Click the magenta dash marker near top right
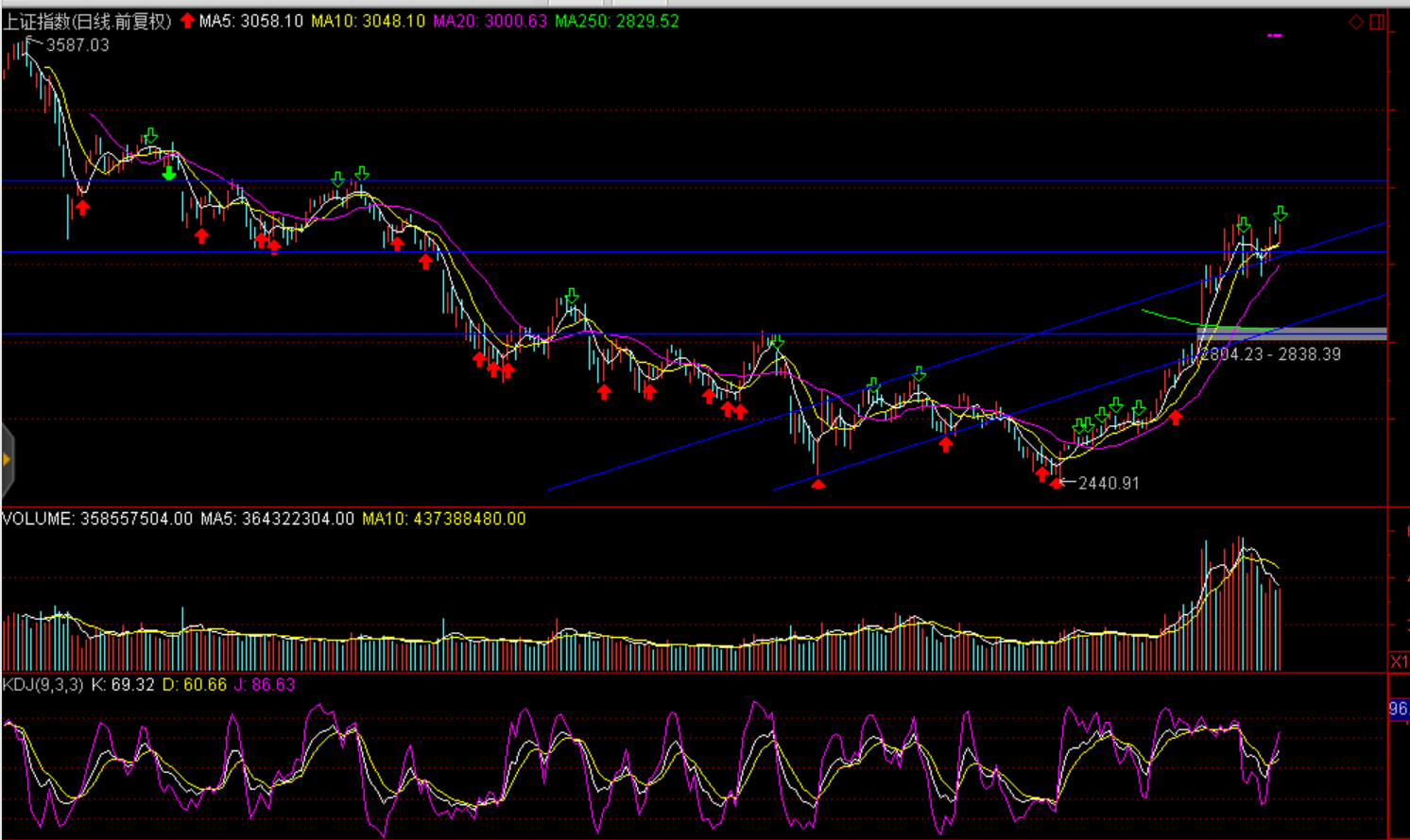Screen dimensions: 1410x840 coord(1275,36)
